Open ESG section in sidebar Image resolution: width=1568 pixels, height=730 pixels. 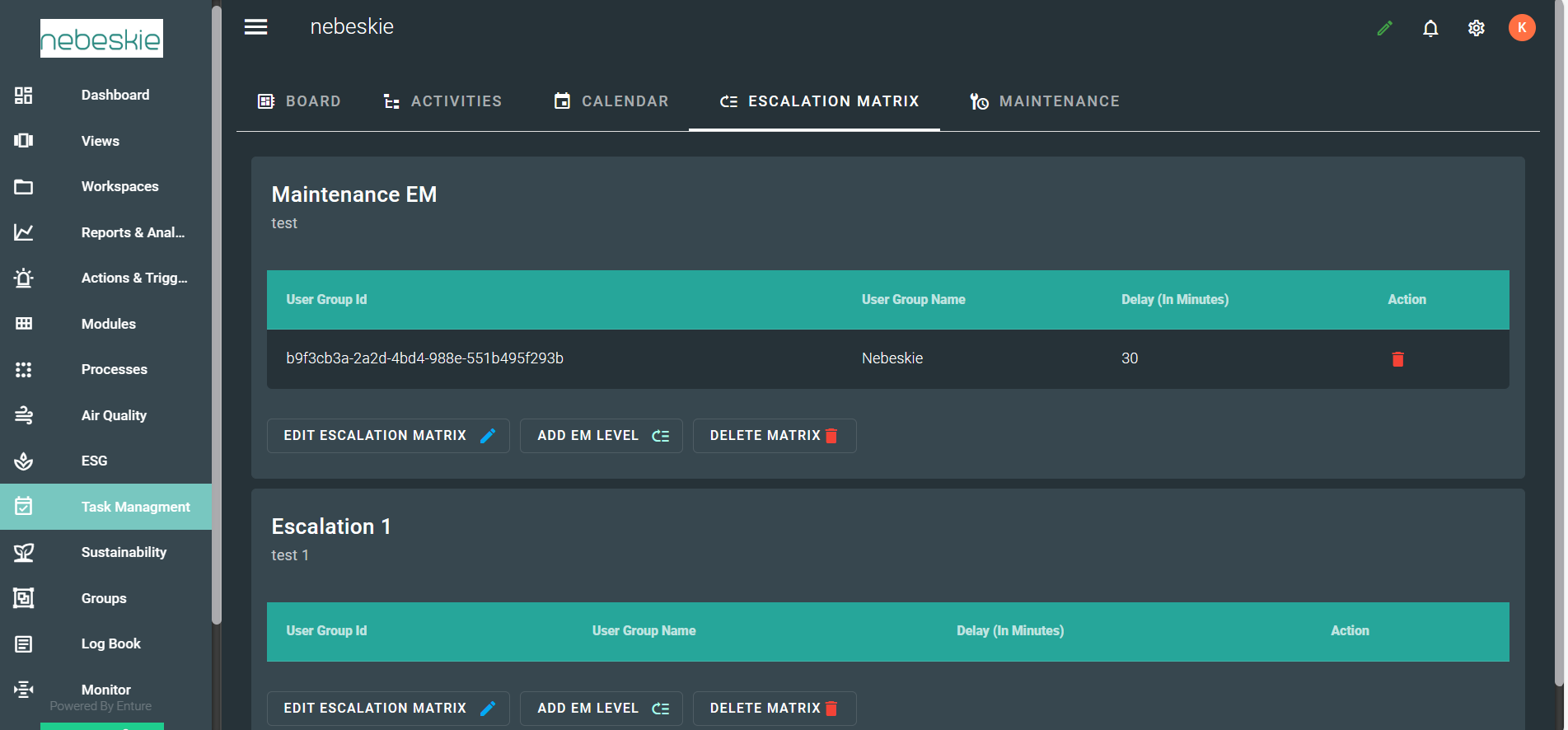pos(94,461)
